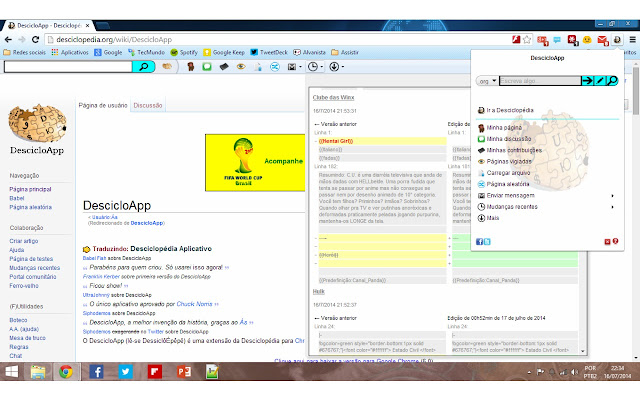Open my user page icon in the toolbar
Viewport: 640px width, 400px height.
pos(190,67)
